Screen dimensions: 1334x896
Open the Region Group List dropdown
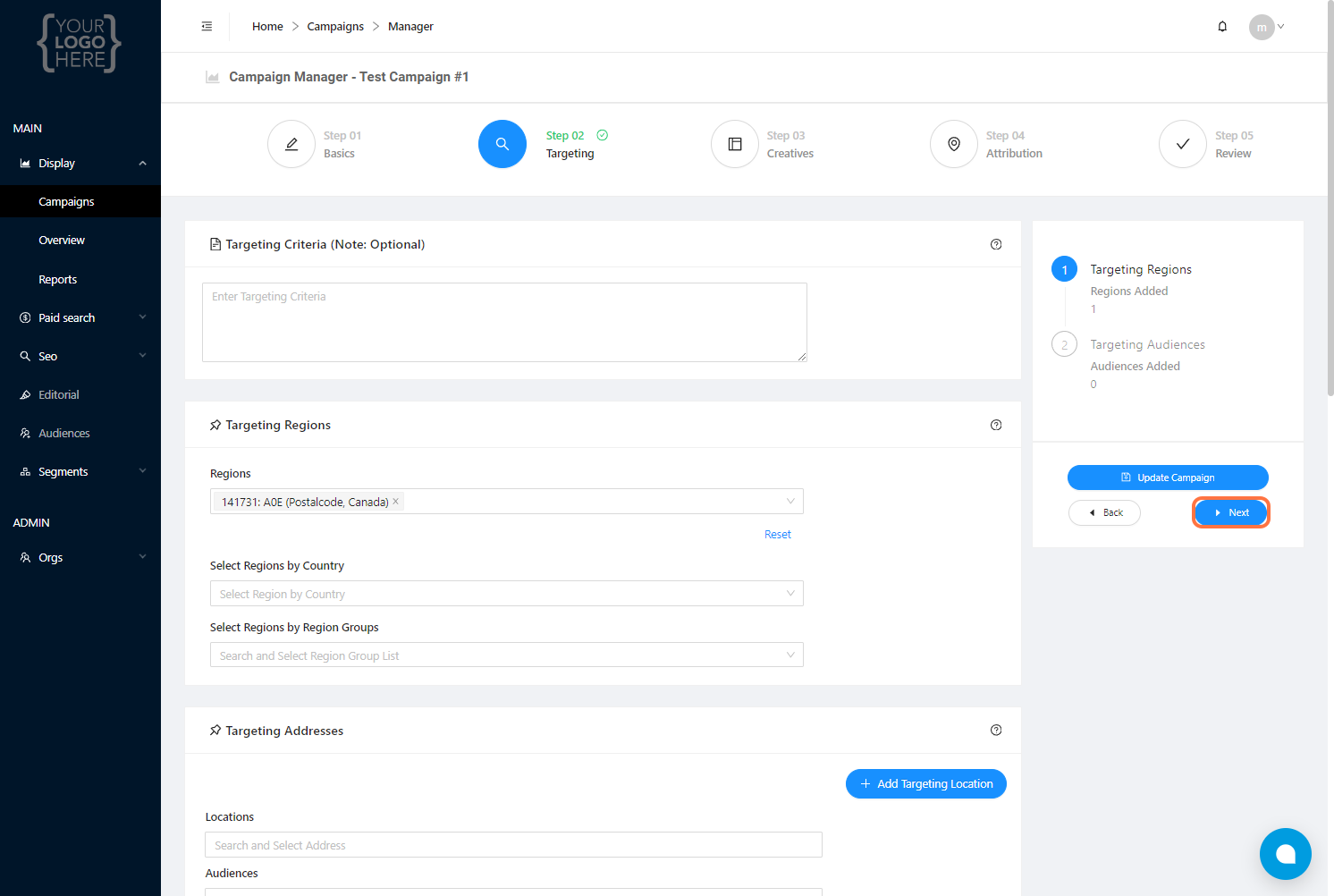tap(506, 655)
